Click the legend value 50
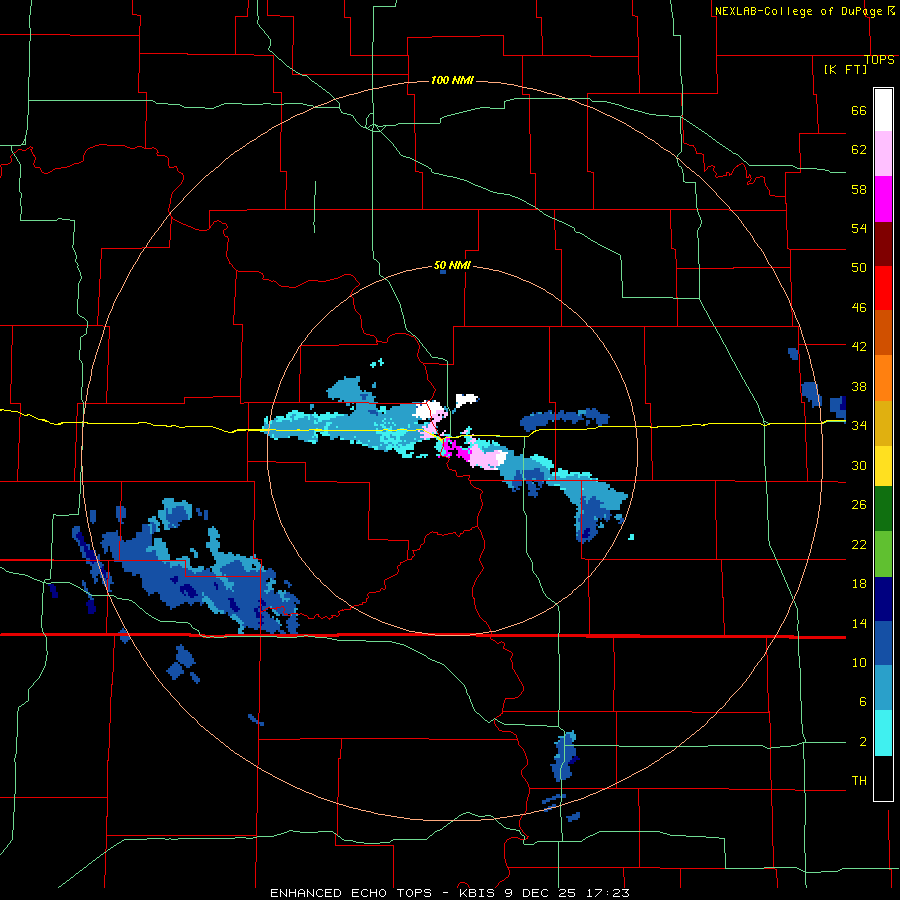This screenshot has height=900, width=900. [x=859, y=267]
